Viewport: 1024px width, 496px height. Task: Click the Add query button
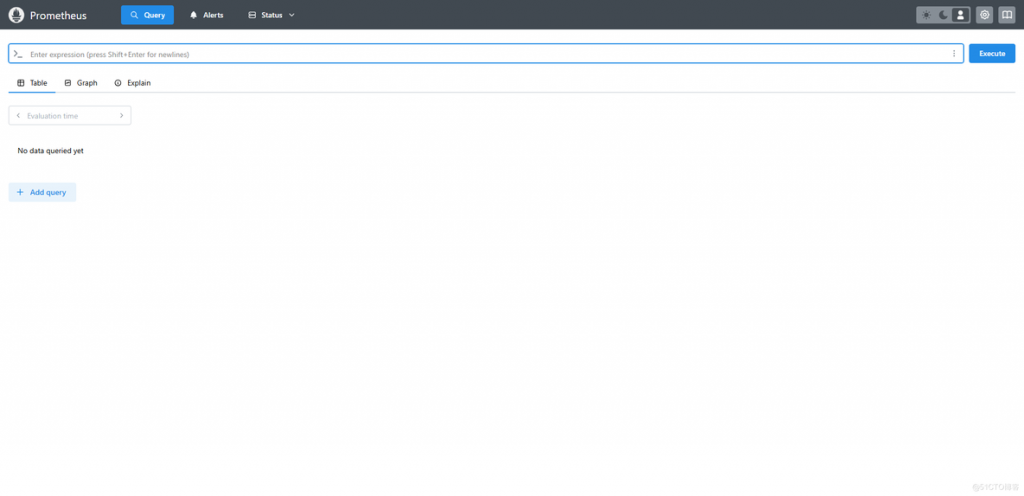pos(42,192)
